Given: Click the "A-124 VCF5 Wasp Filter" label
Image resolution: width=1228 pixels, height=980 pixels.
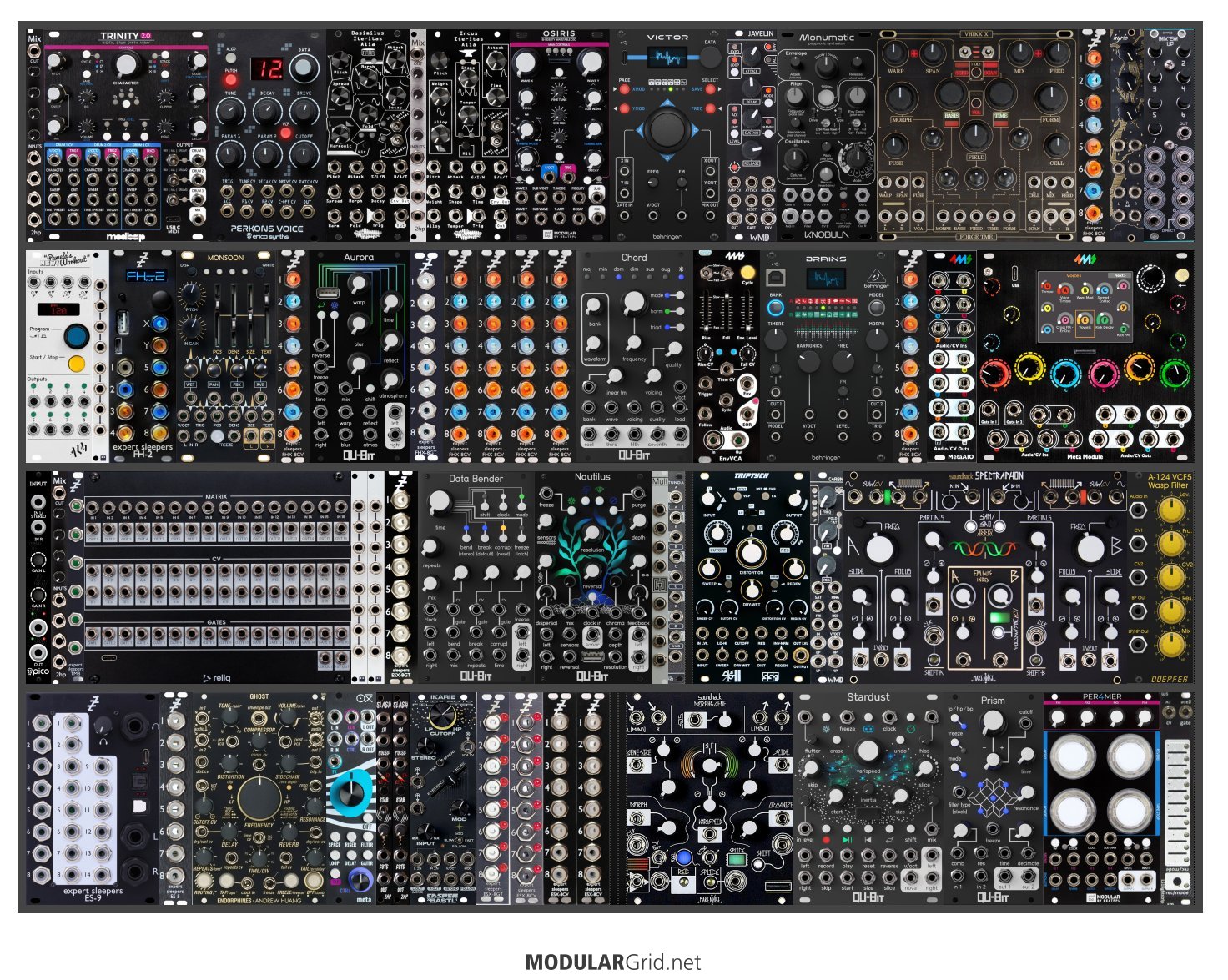Looking at the screenshot, I should pos(1169,481).
